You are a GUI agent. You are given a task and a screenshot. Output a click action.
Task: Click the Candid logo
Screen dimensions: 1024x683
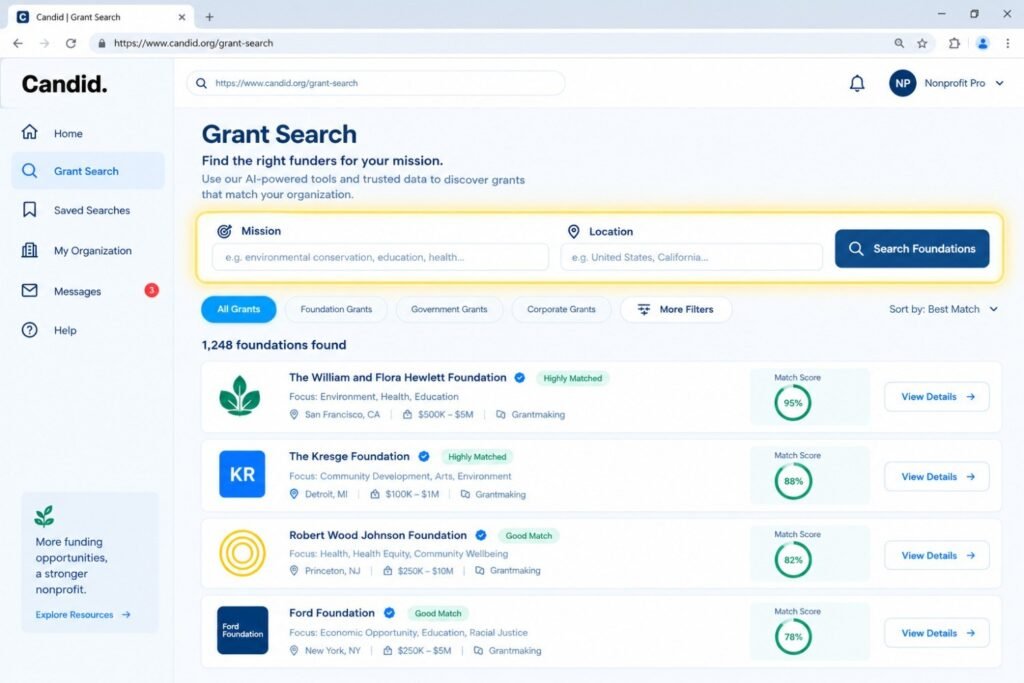pyautogui.click(x=64, y=84)
